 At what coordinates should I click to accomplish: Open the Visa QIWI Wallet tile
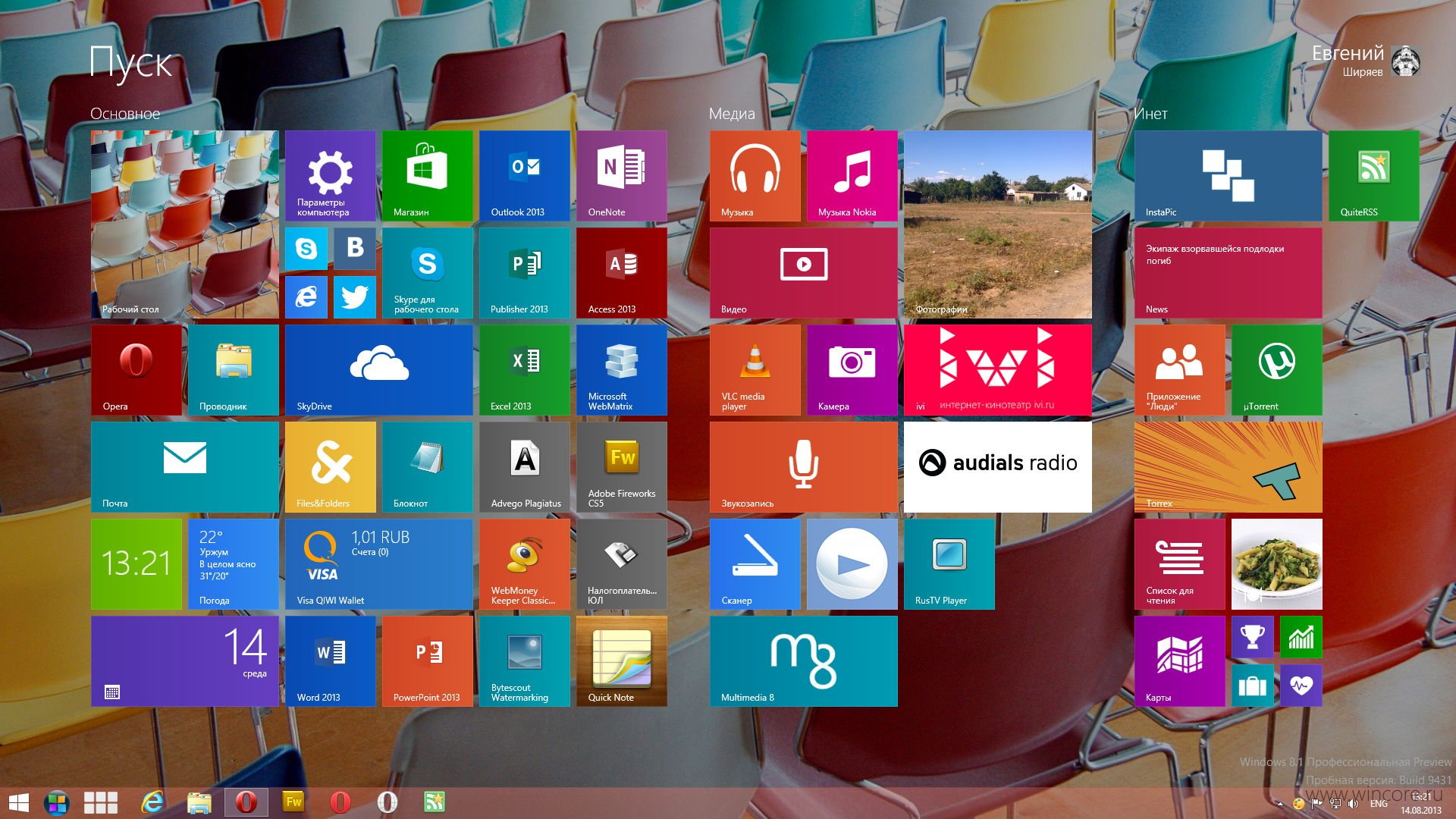pyautogui.click(x=378, y=564)
